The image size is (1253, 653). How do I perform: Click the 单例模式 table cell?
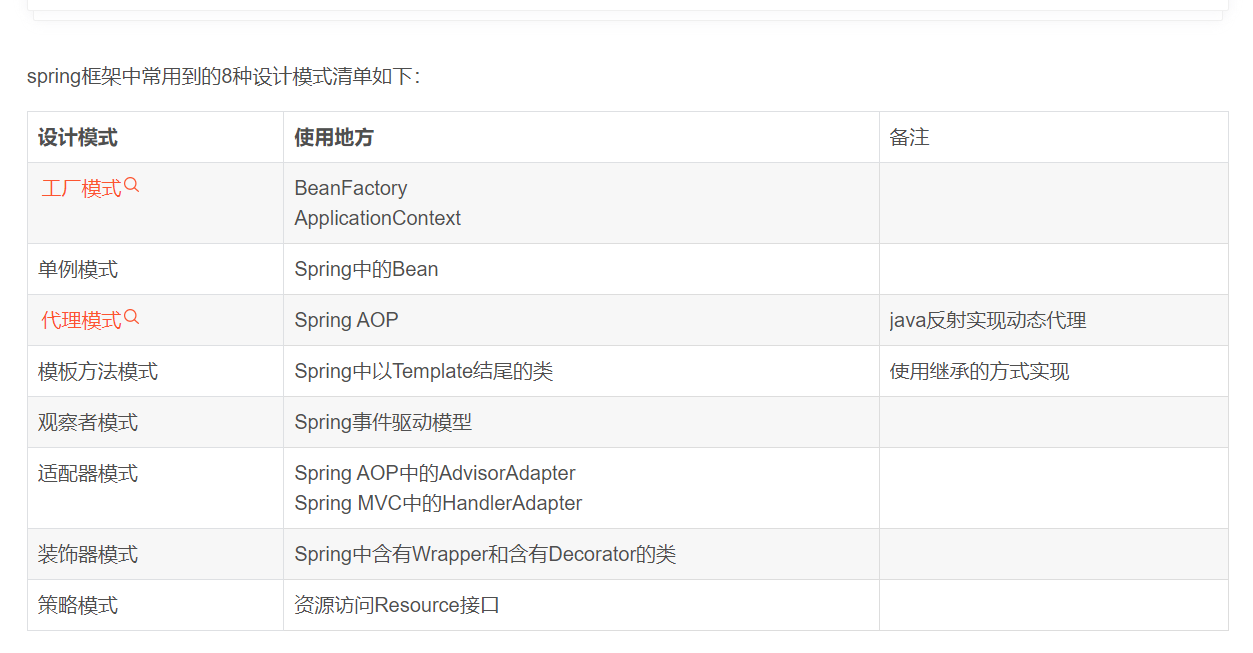click(78, 270)
